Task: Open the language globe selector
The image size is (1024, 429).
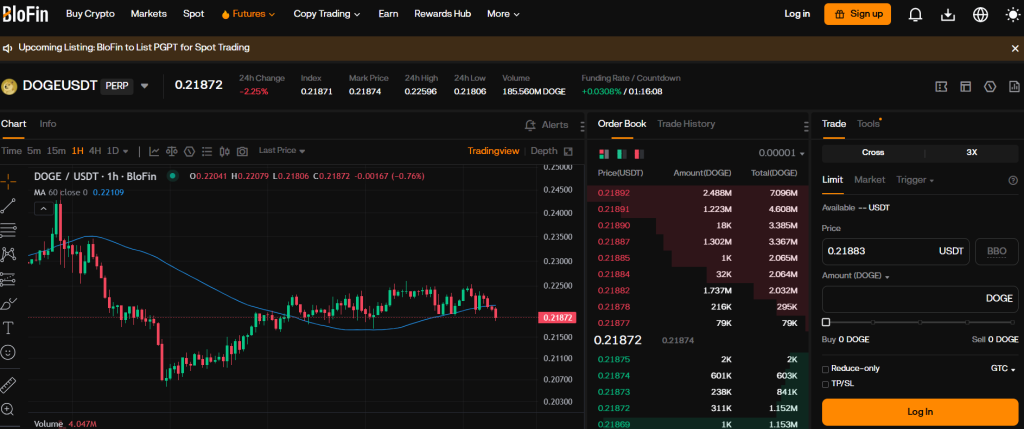Action: [980, 14]
